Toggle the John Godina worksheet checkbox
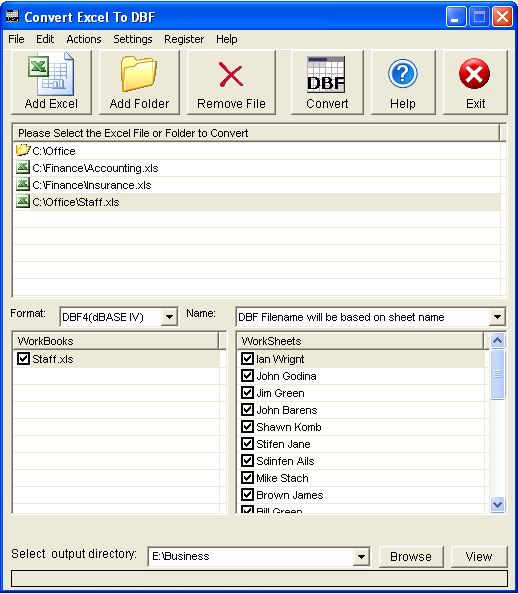Image resolution: width=518 pixels, height=594 pixels. [247, 375]
